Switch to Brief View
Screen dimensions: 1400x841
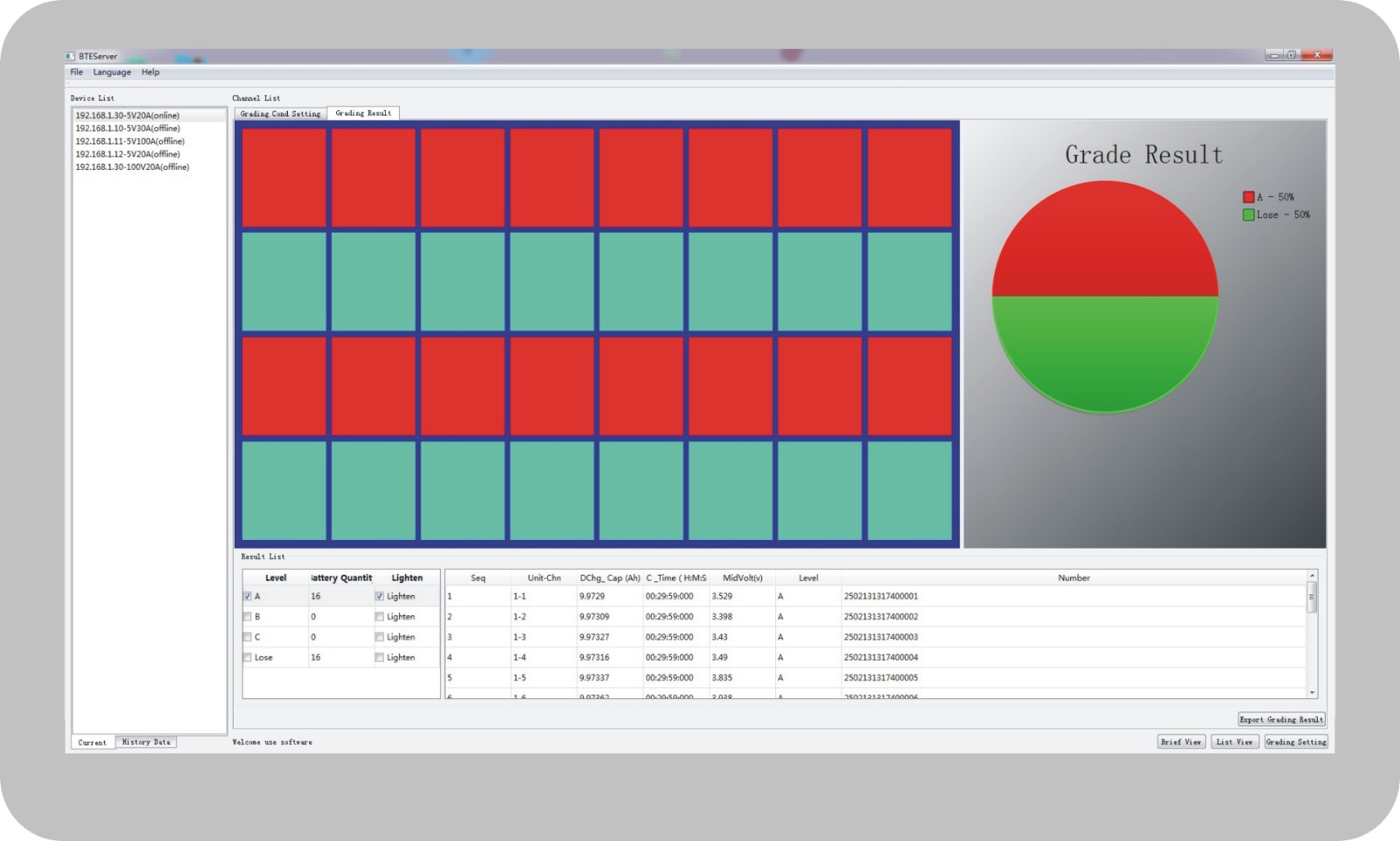coord(1180,741)
